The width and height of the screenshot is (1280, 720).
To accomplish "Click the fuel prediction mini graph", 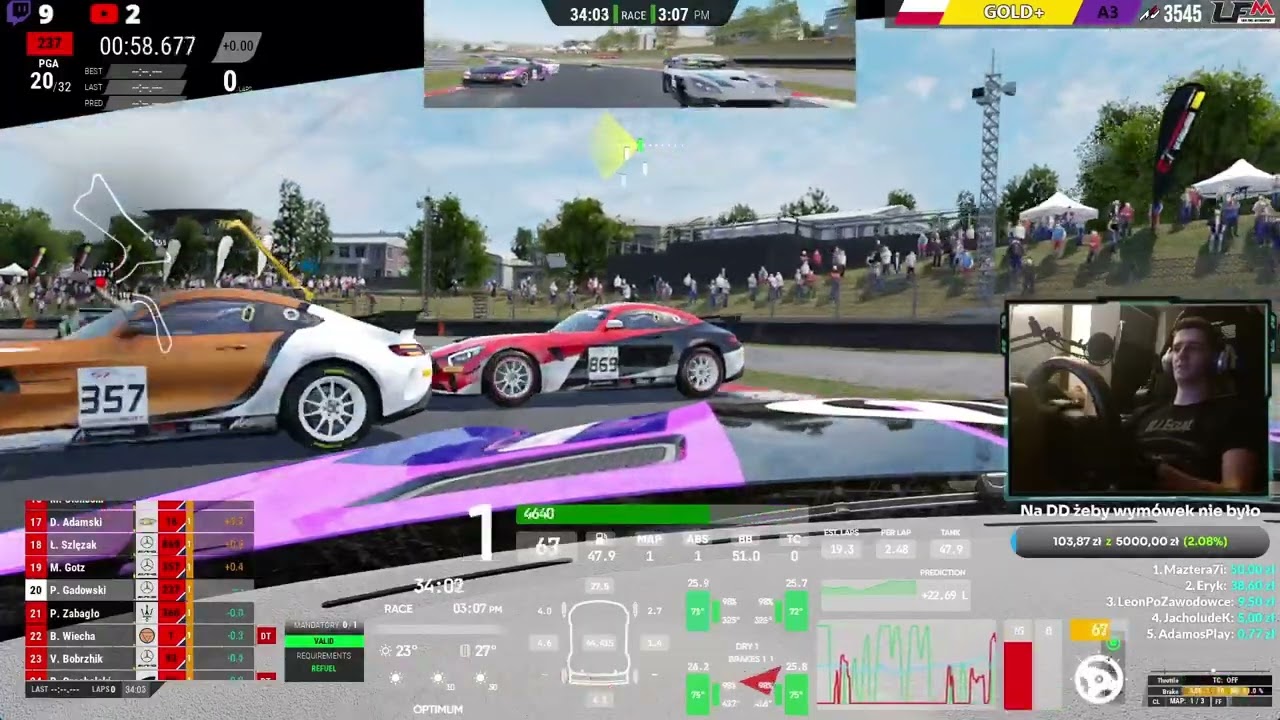I will pos(868,595).
